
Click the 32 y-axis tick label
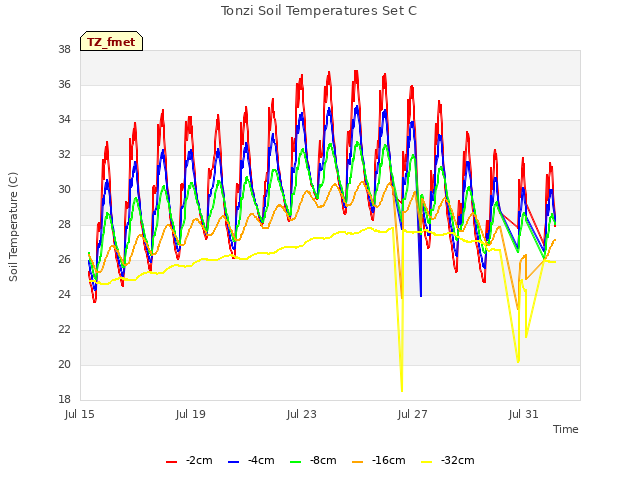pyautogui.click(x=64, y=154)
